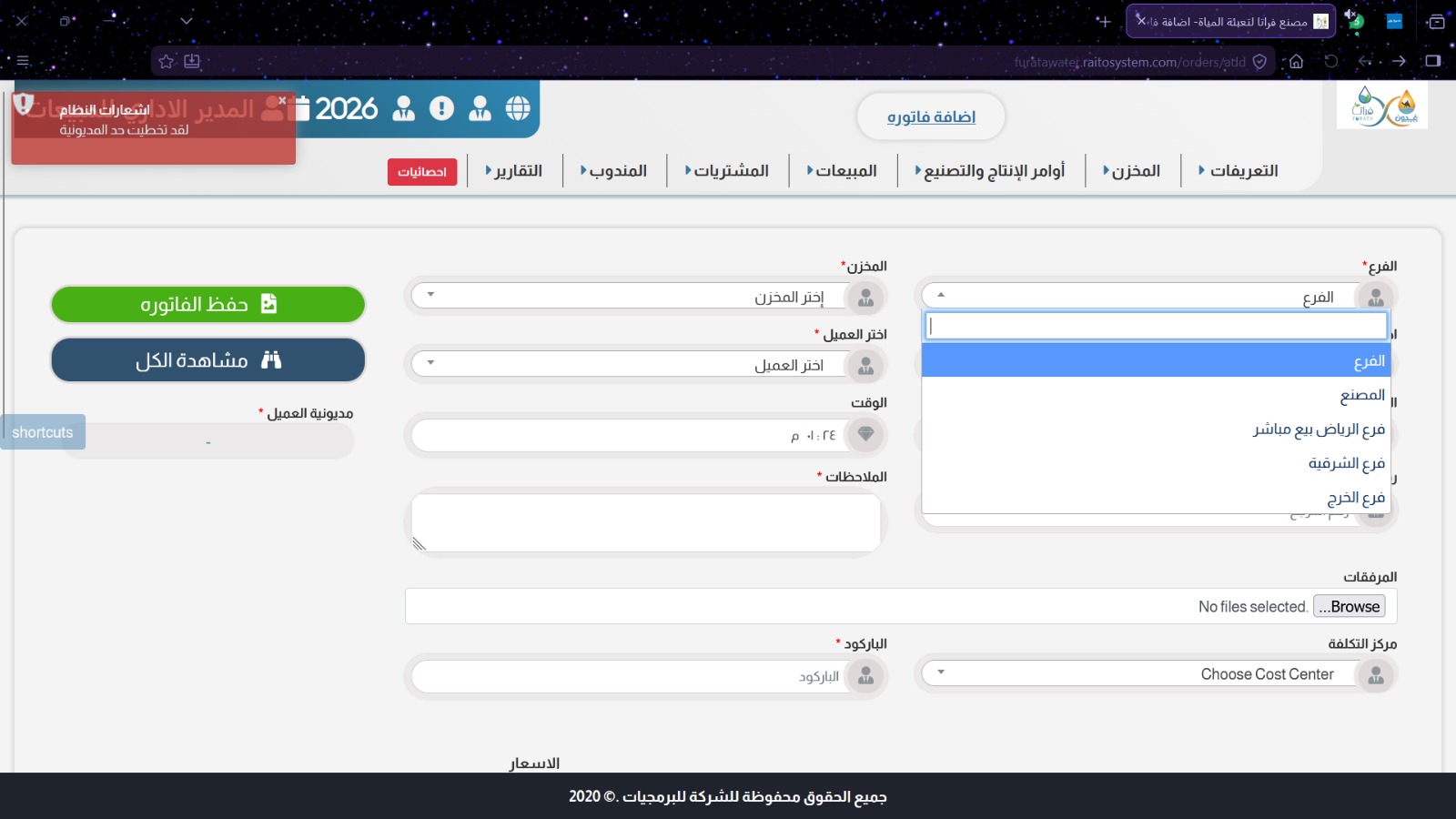
Task: Open the التقارير reports menu
Action: 514,170
